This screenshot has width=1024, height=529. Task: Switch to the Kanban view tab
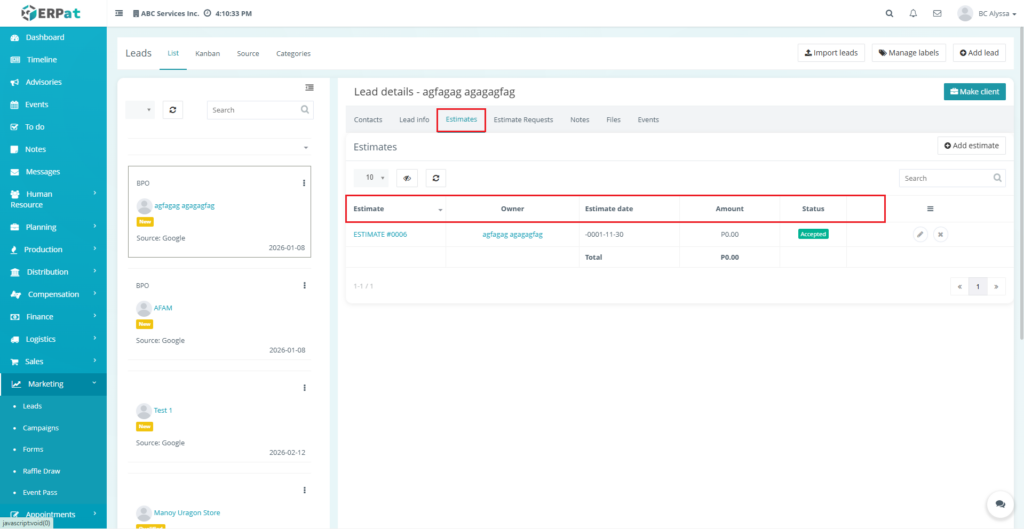[x=207, y=53]
